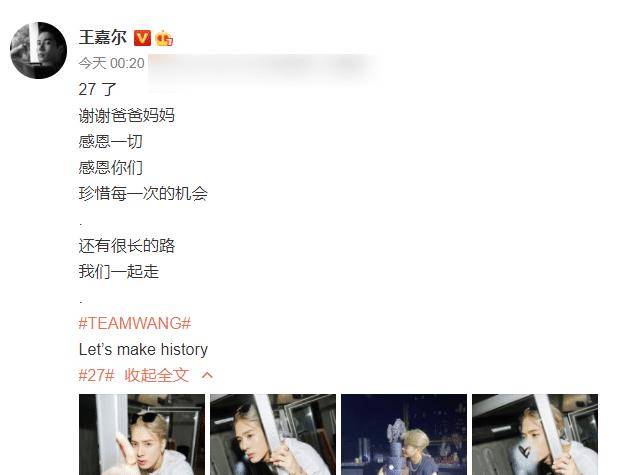This screenshot has width=632, height=475.
Task: Open the second photo thumbnail
Action: click(x=273, y=434)
